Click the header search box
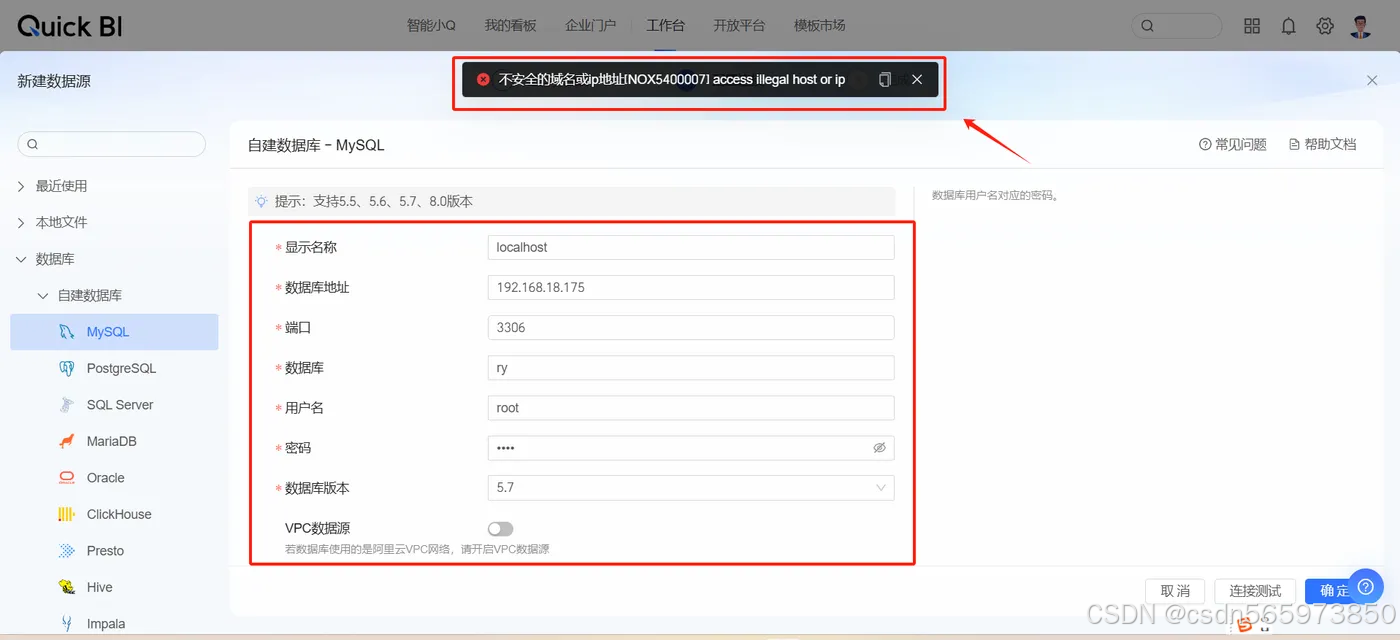 1176,26
